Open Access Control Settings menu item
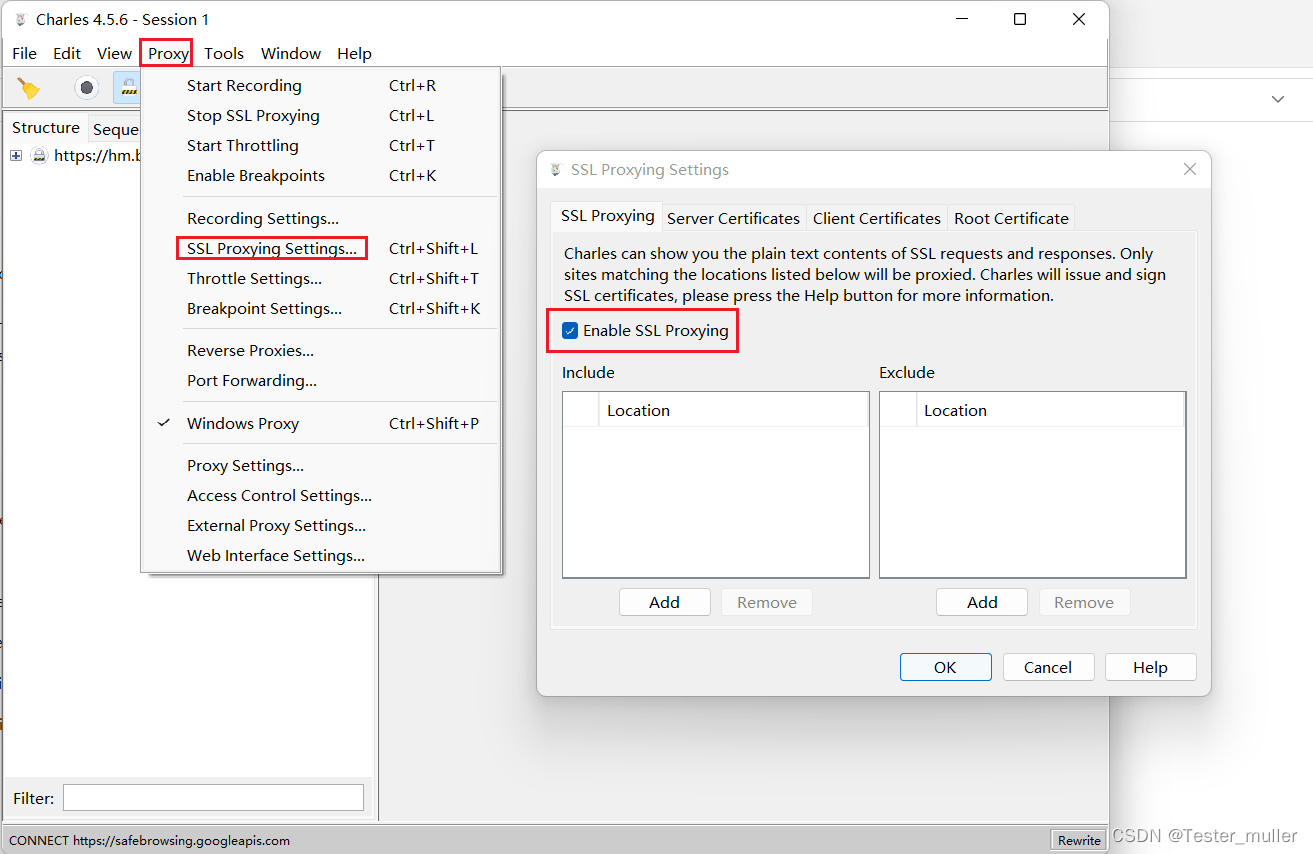The height and width of the screenshot is (854, 1313). click(x=320, y=496)
